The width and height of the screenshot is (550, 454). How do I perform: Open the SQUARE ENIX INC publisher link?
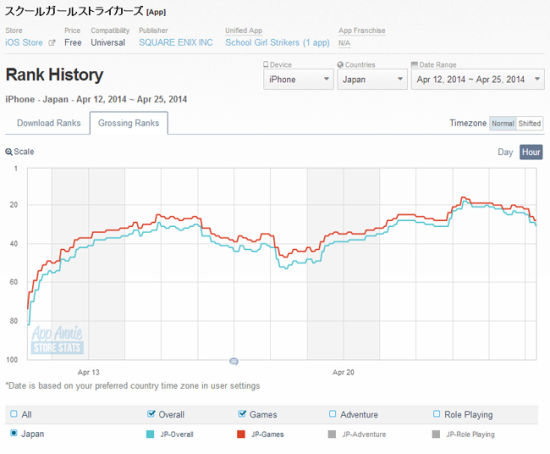176,42
